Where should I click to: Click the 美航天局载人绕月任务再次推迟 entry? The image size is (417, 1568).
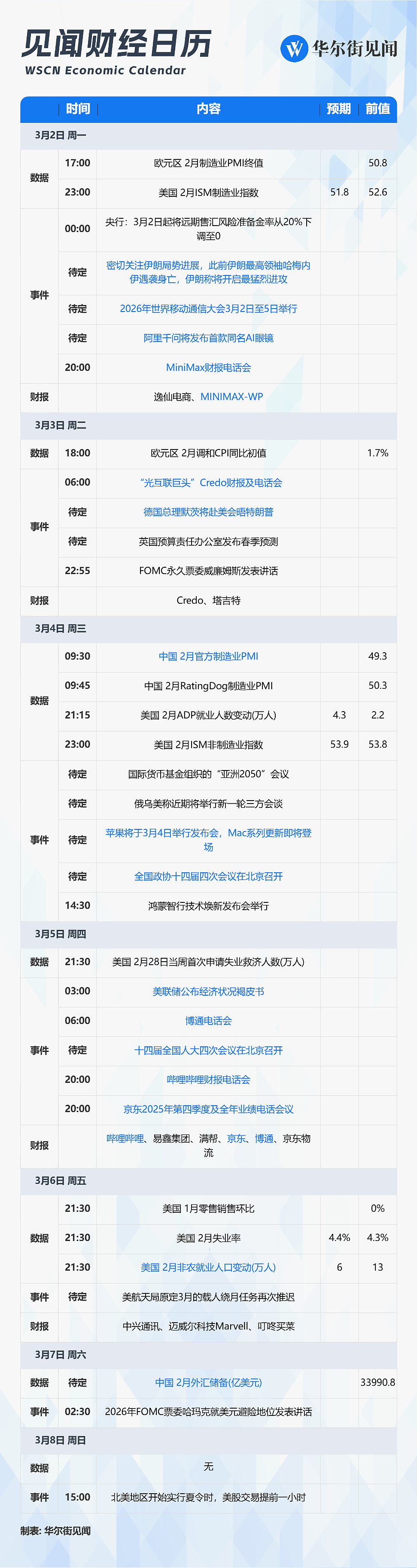(208, 1297)
